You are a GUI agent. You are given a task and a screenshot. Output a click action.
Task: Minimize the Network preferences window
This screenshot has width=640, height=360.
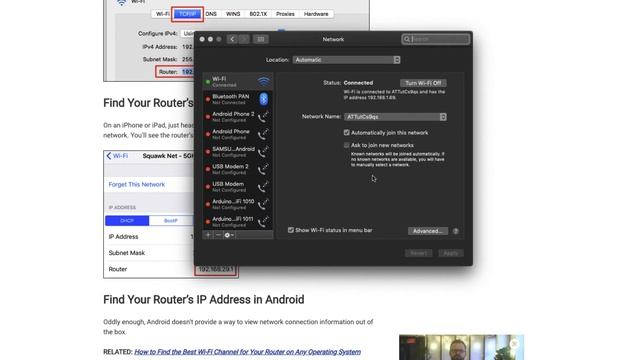pyautogui.click(x=210, y=39)
